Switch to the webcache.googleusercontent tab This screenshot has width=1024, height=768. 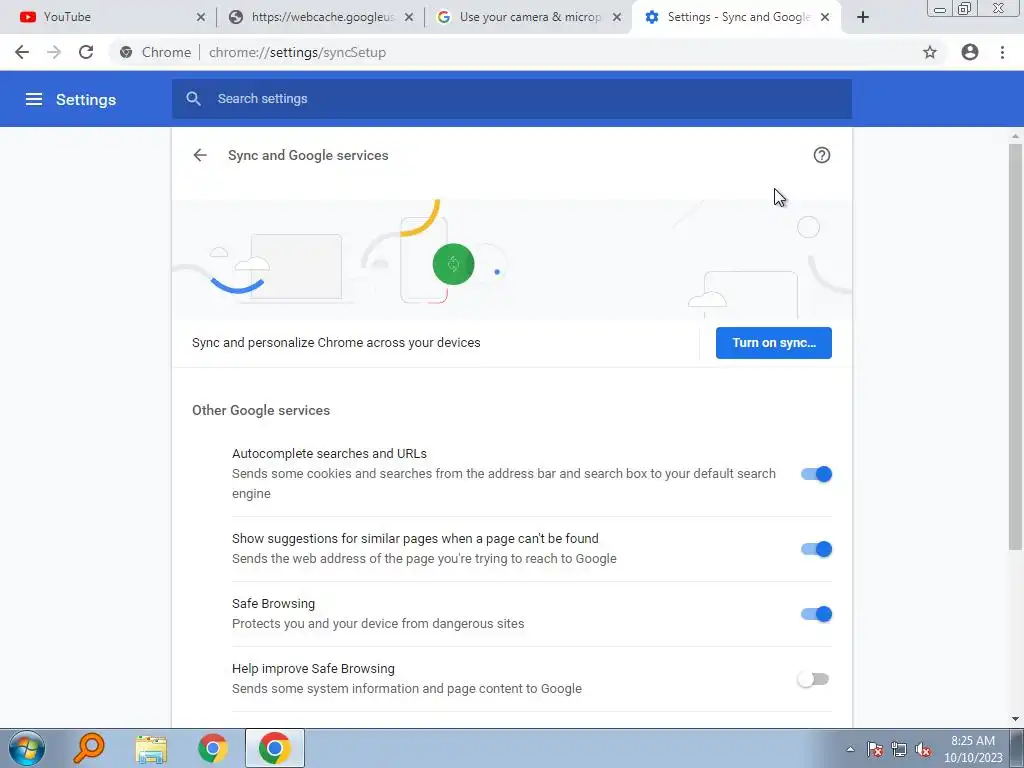pos(320,18)
